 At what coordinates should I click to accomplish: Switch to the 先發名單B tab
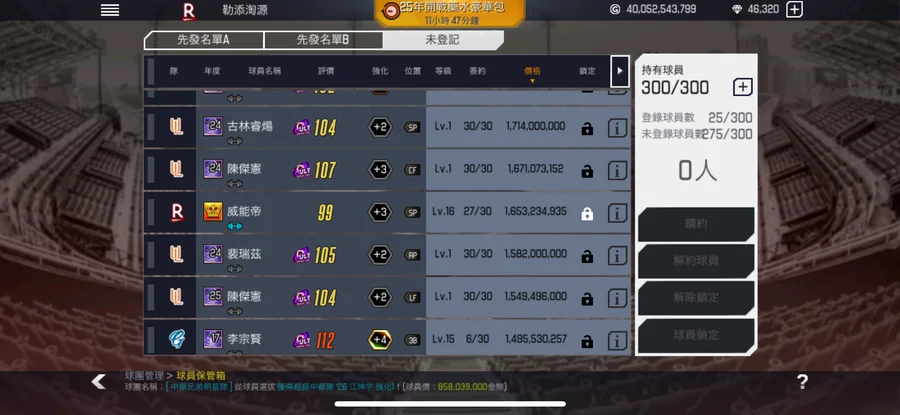pos(323,40)
